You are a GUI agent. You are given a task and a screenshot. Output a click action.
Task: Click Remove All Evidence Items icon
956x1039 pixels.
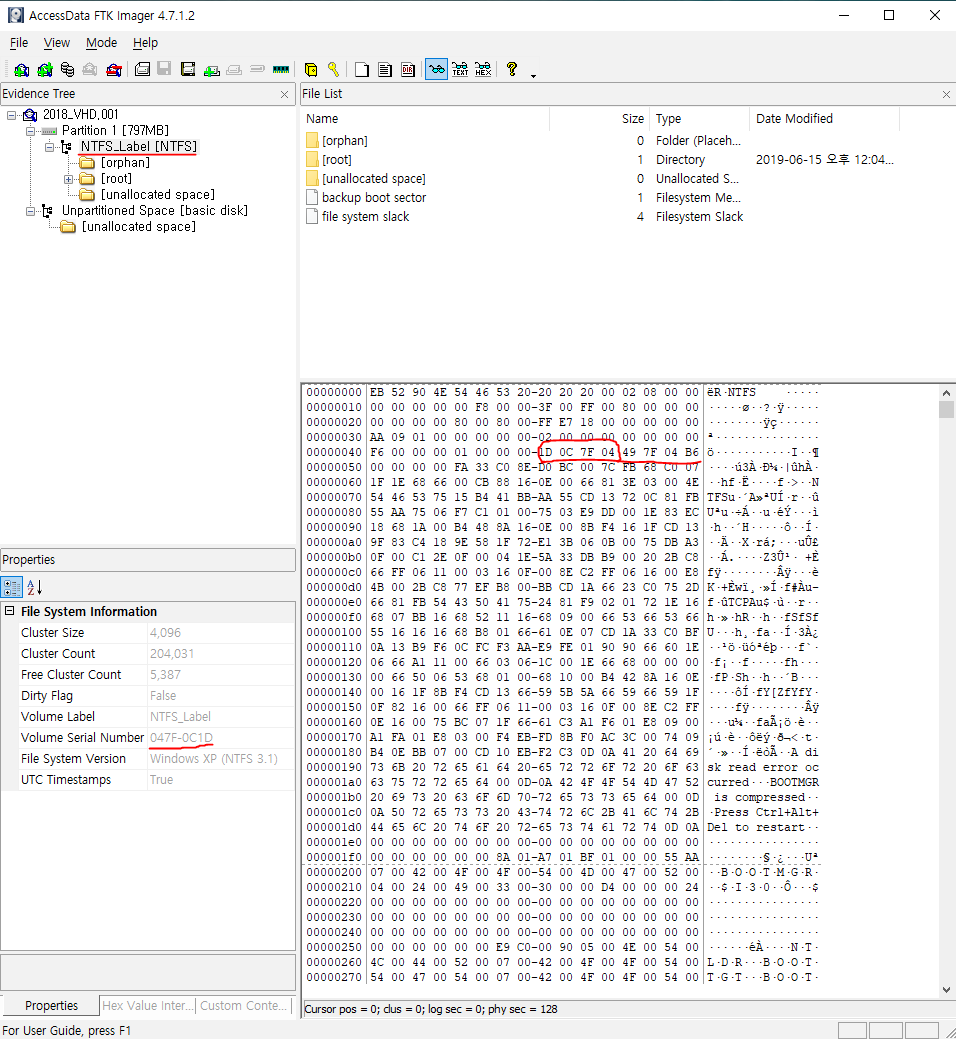coord(114,70)
